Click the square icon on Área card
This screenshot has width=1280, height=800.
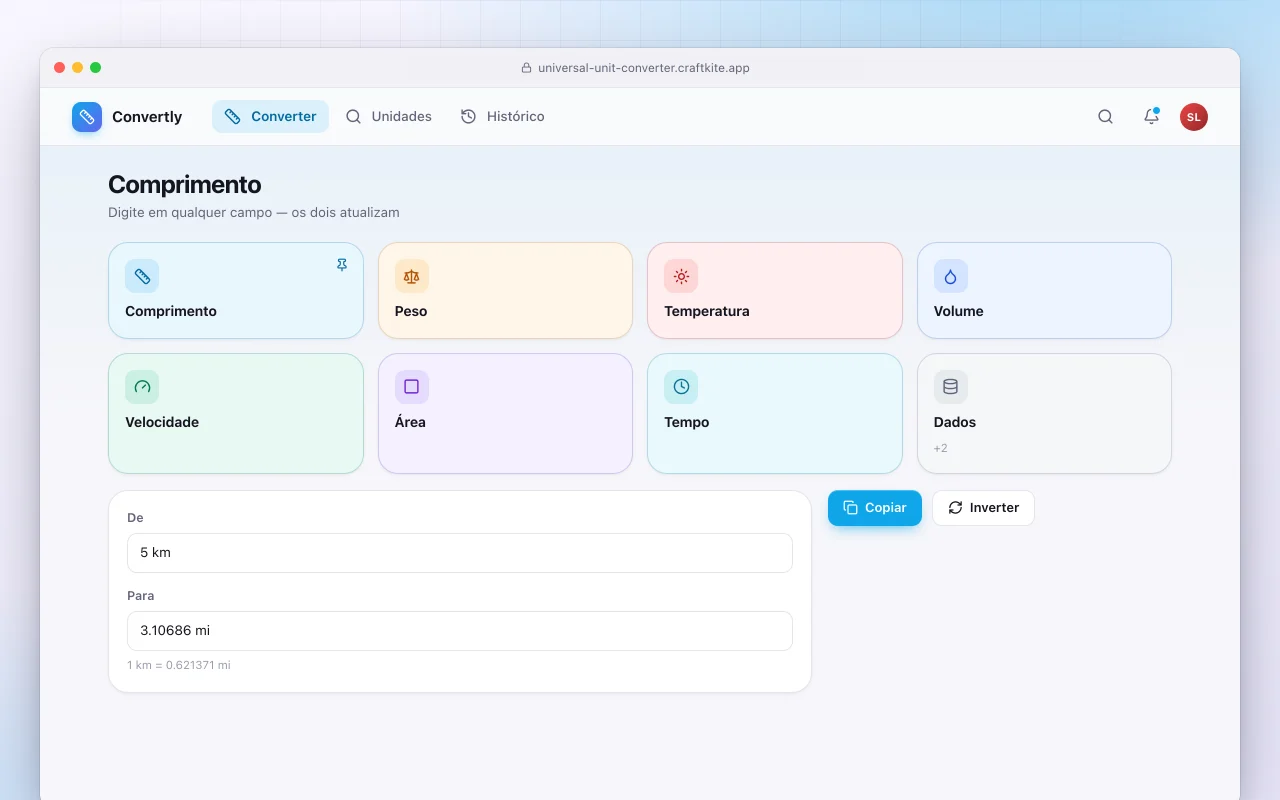pyautogui.click(x=412, y=387)
